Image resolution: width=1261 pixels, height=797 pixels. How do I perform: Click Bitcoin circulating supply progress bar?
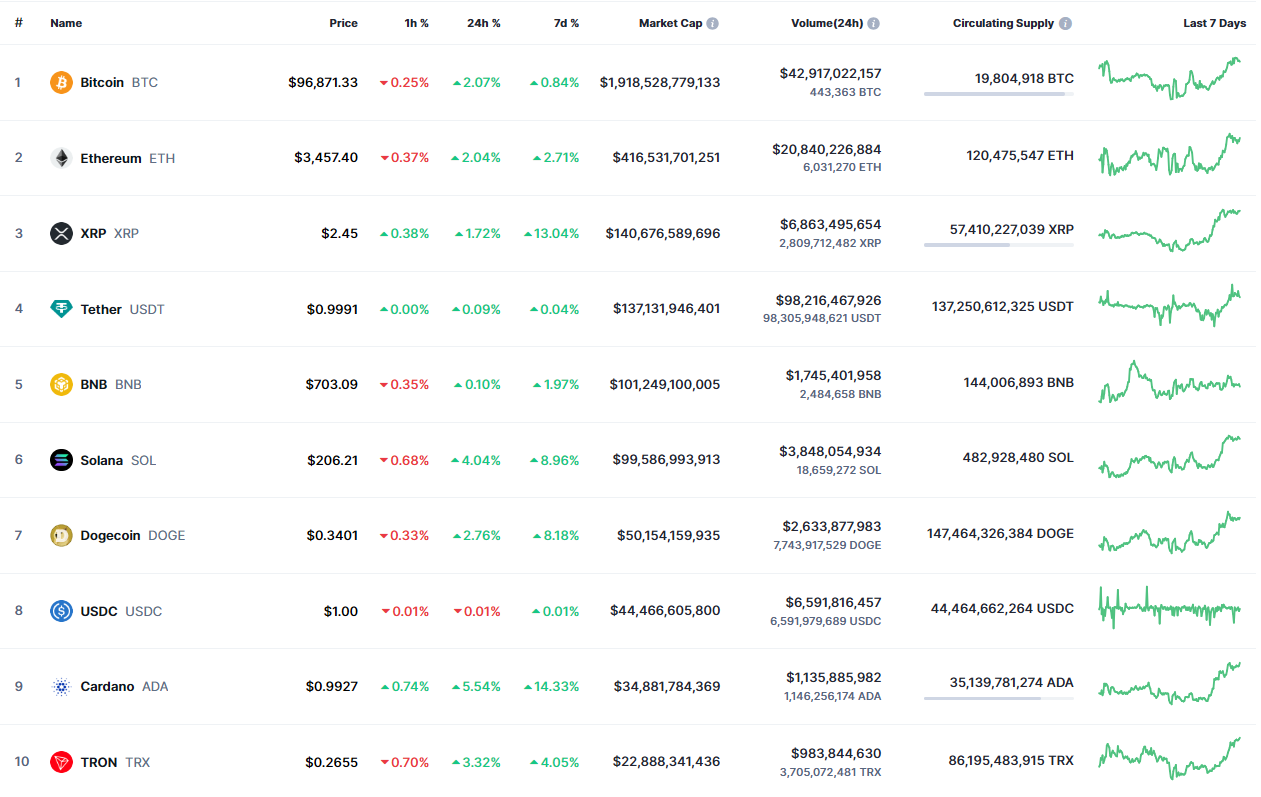point(999,94)
